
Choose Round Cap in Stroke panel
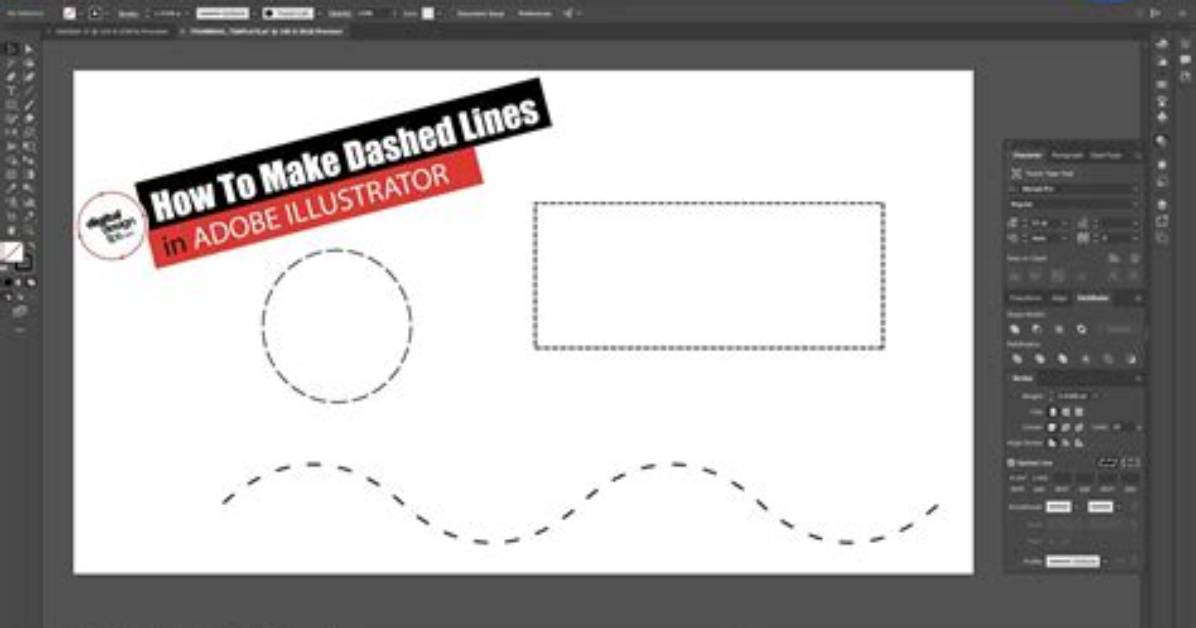(1066, 412)
